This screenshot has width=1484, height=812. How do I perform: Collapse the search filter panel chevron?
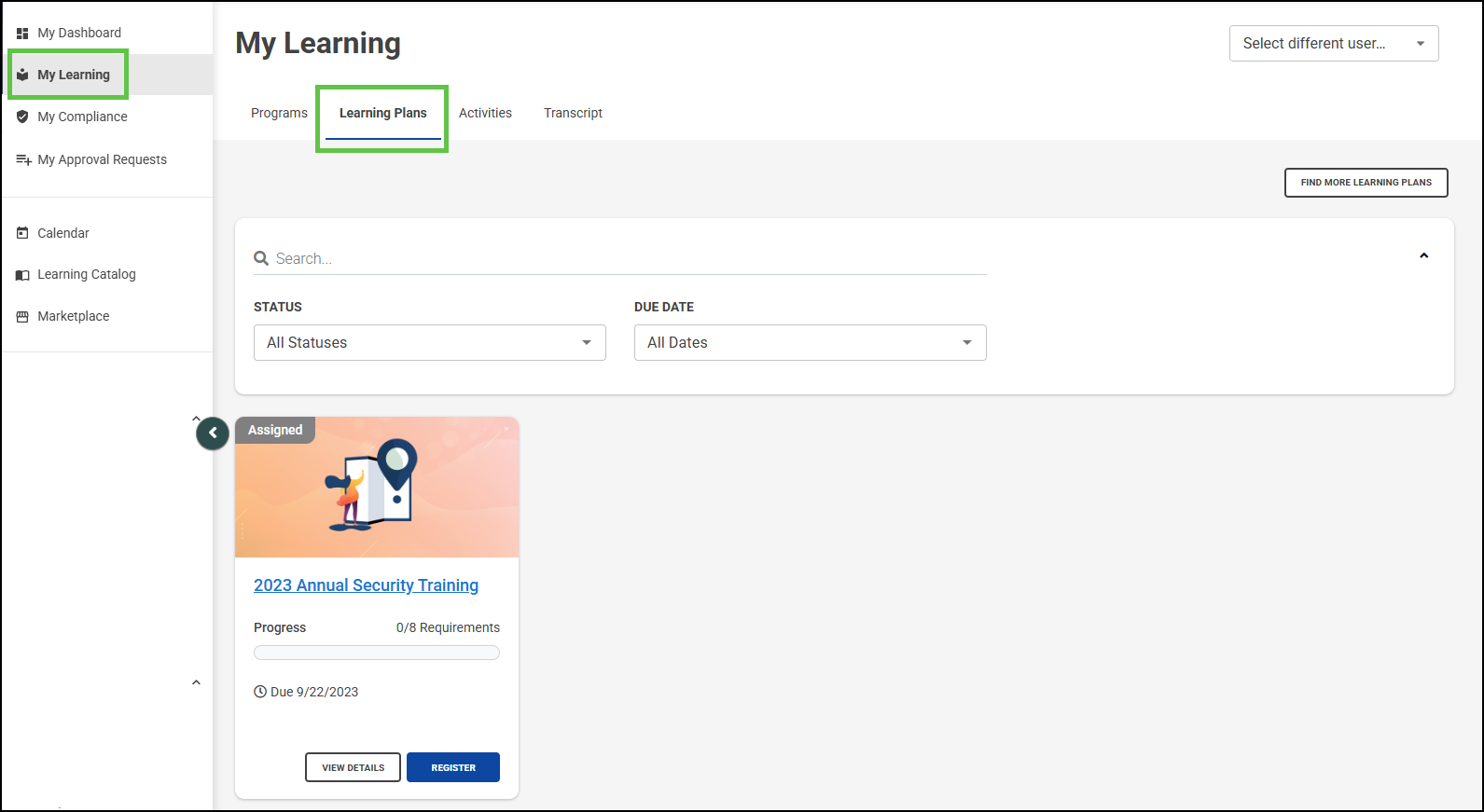(1423, 255)
